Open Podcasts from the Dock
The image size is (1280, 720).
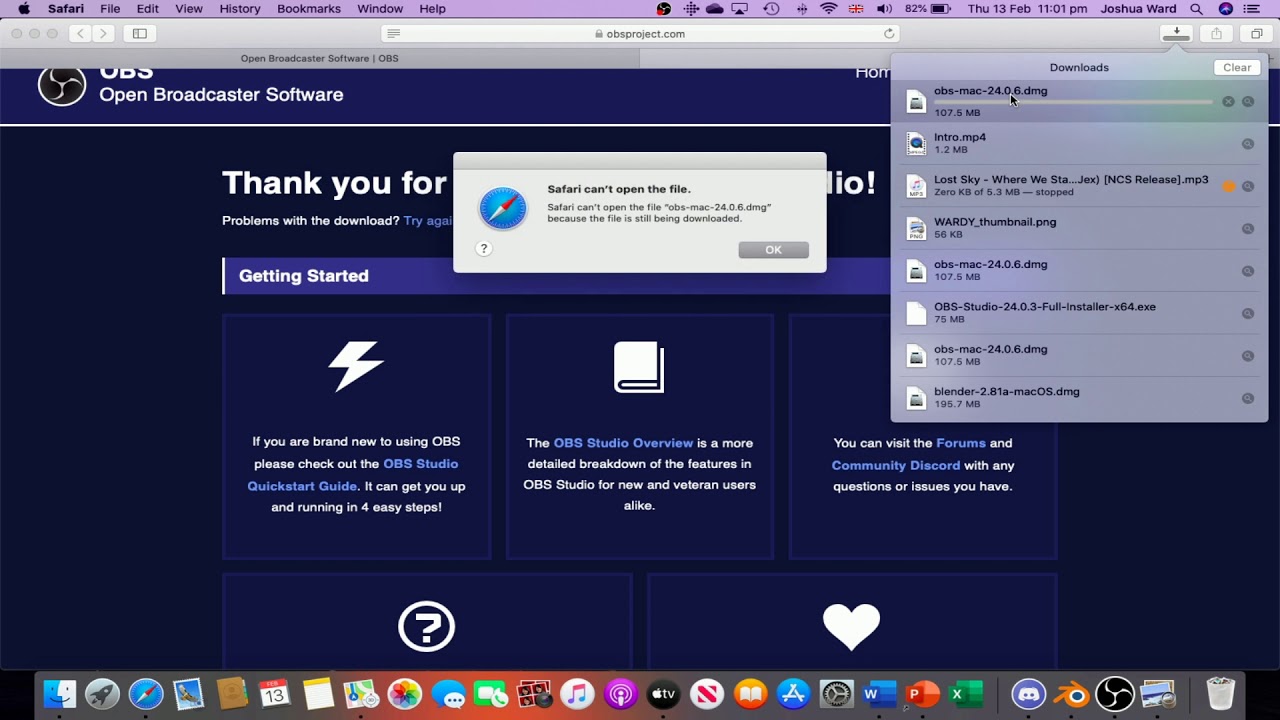tap(620, 693)
